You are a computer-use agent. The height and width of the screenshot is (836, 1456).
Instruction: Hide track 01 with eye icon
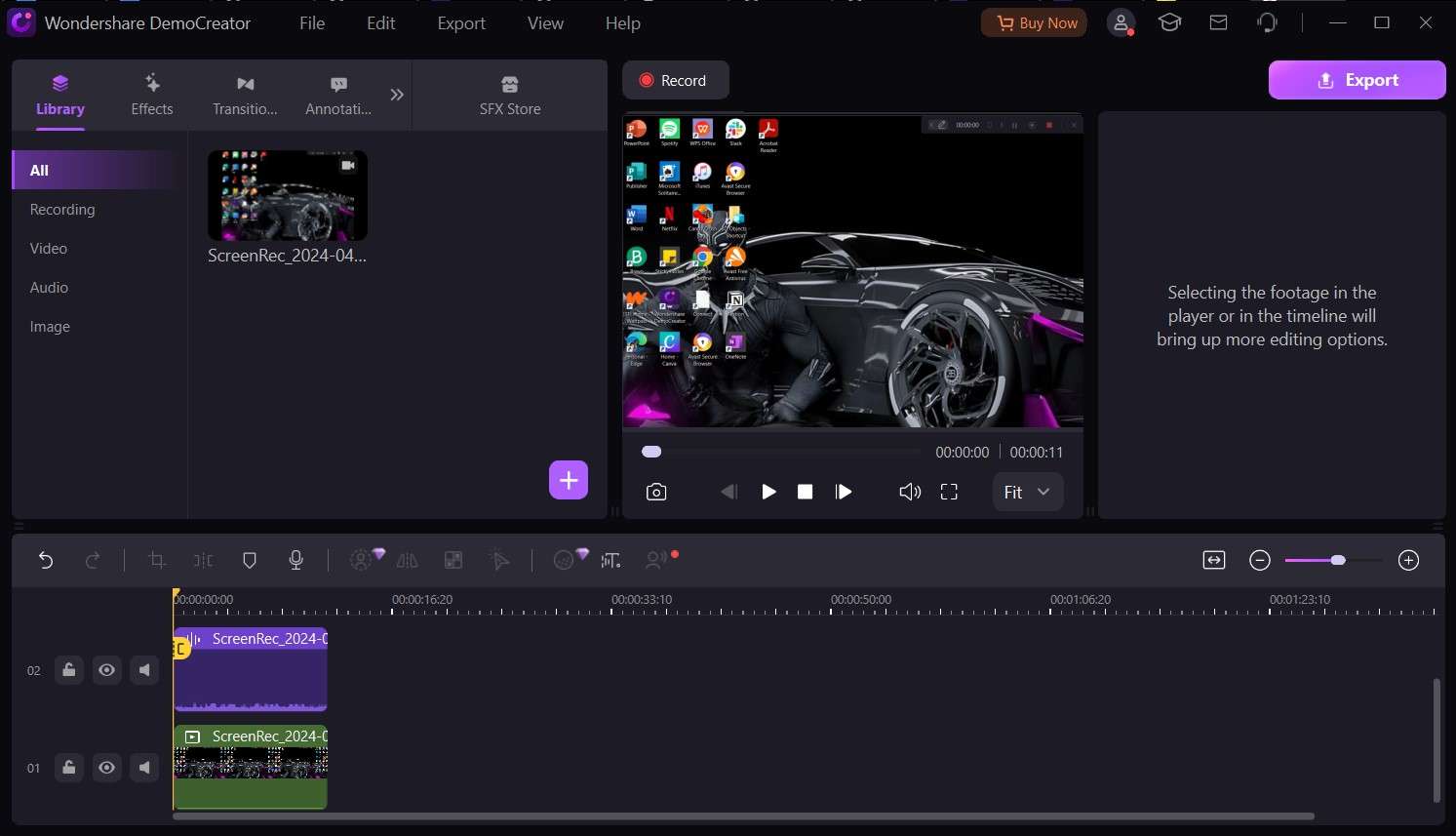coord(106,768)
